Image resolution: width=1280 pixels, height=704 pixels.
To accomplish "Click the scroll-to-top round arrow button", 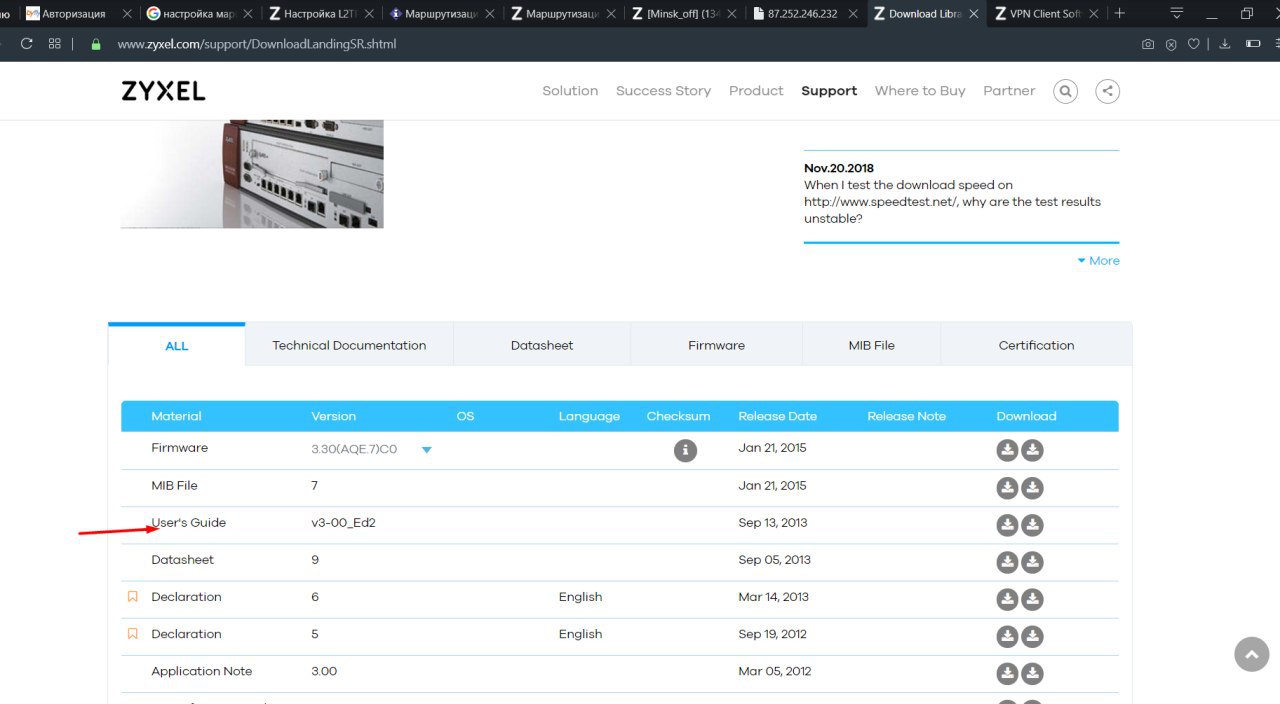I will tap(1251, 655).
